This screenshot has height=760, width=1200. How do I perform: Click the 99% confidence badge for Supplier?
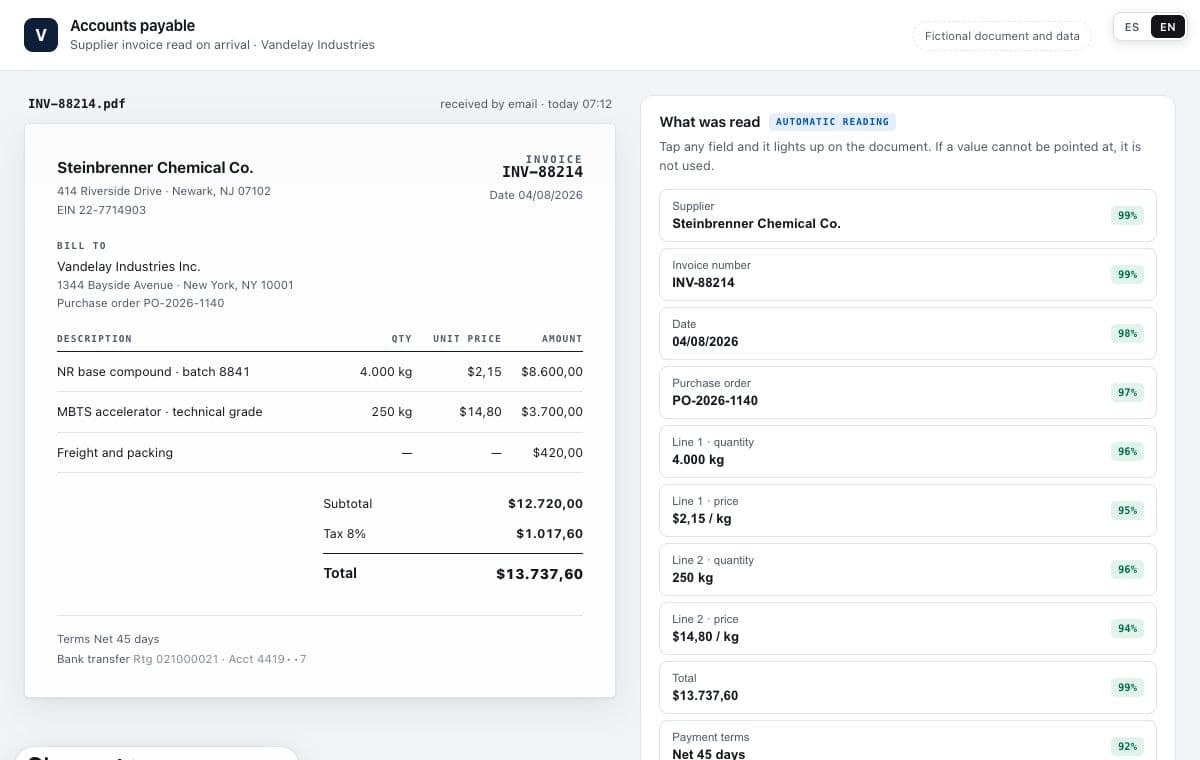pyautogui.click(x=1128, y=215)
